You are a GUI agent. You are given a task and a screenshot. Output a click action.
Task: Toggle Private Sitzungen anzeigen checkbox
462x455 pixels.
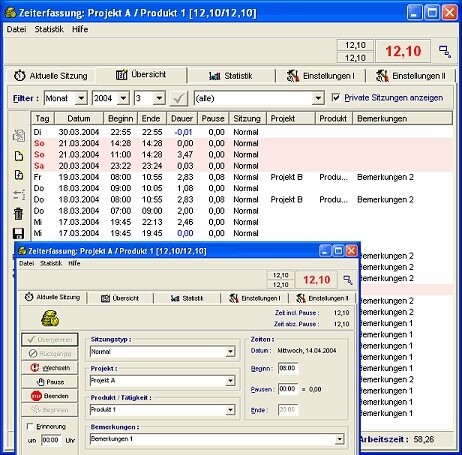click(x=336, y=98)
